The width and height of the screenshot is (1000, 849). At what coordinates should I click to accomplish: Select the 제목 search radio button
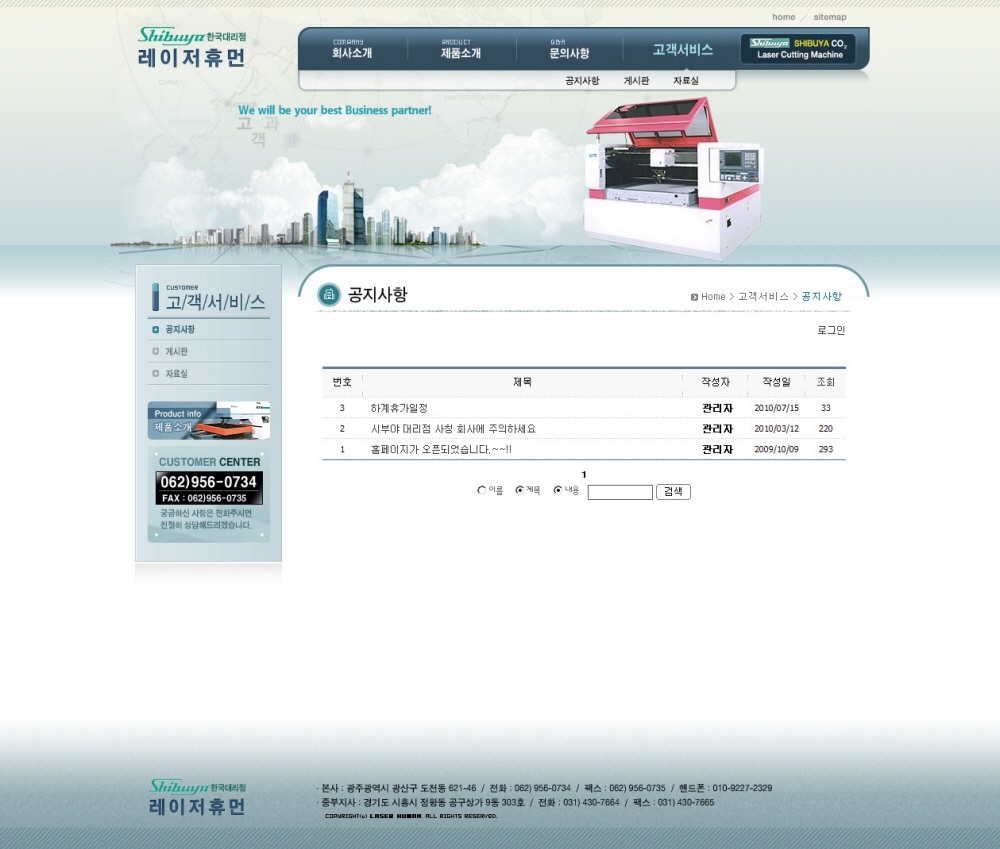(519, 490)
